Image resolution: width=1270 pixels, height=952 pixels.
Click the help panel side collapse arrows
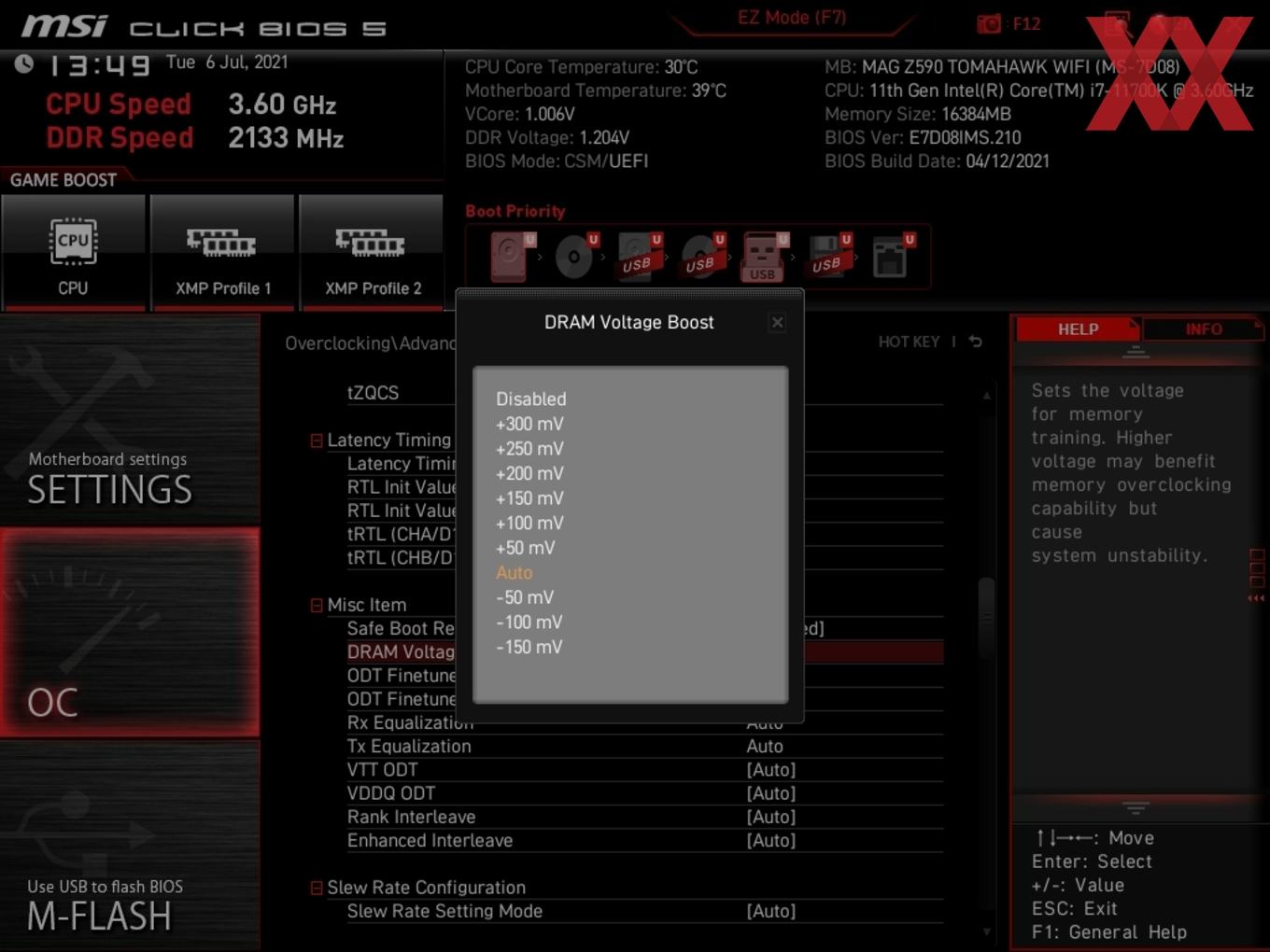1256,598
